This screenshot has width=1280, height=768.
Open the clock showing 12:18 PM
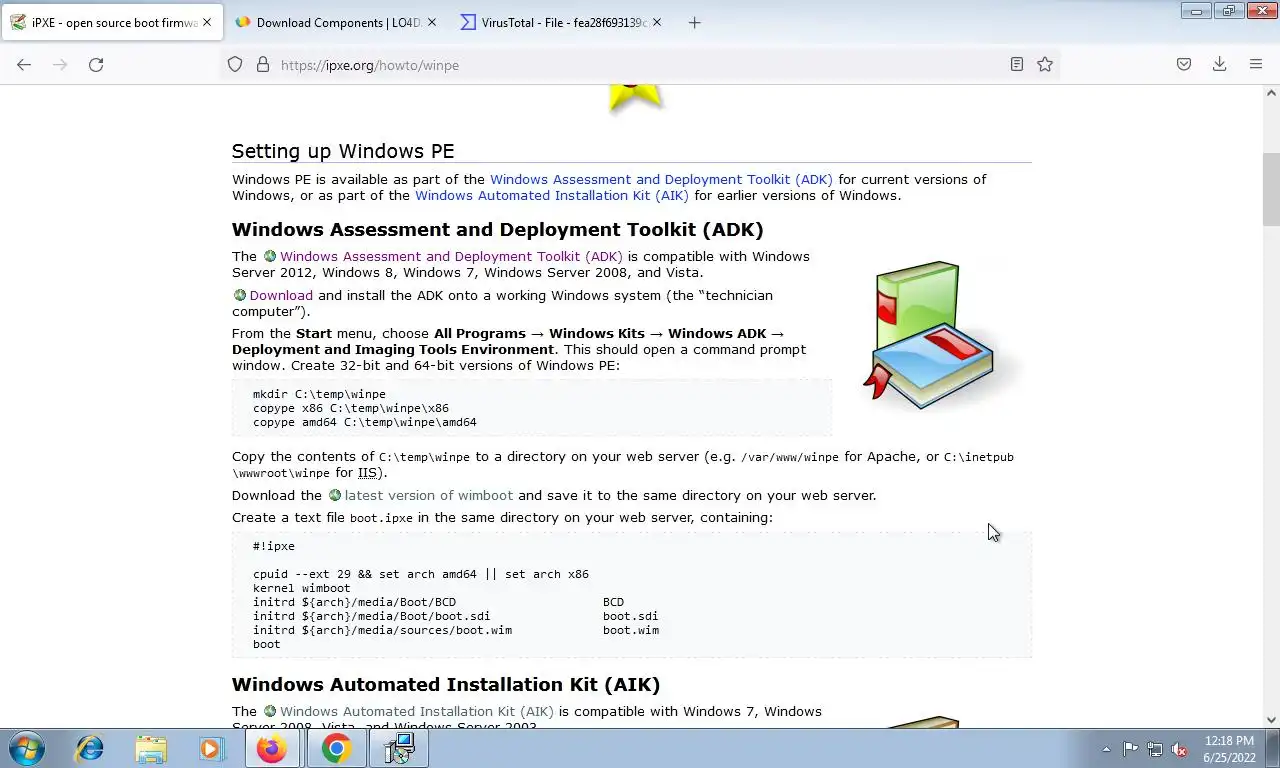(1229, 749)
